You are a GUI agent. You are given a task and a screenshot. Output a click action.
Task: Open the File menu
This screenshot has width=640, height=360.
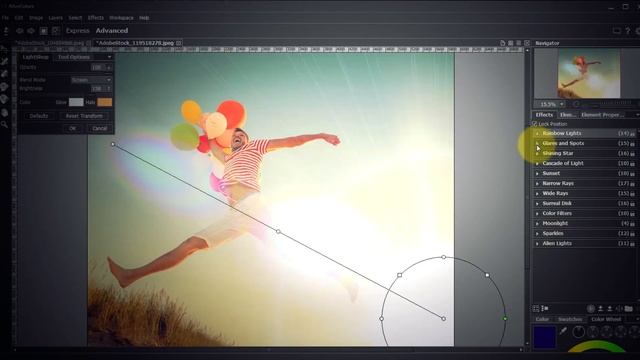click(5, 18)
